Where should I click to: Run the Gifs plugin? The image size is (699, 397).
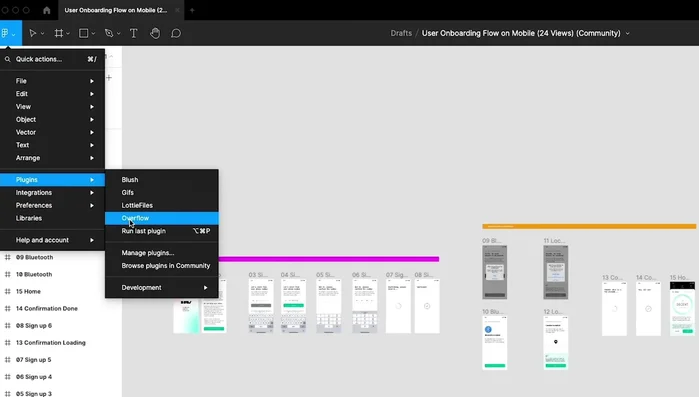point(162,192)
